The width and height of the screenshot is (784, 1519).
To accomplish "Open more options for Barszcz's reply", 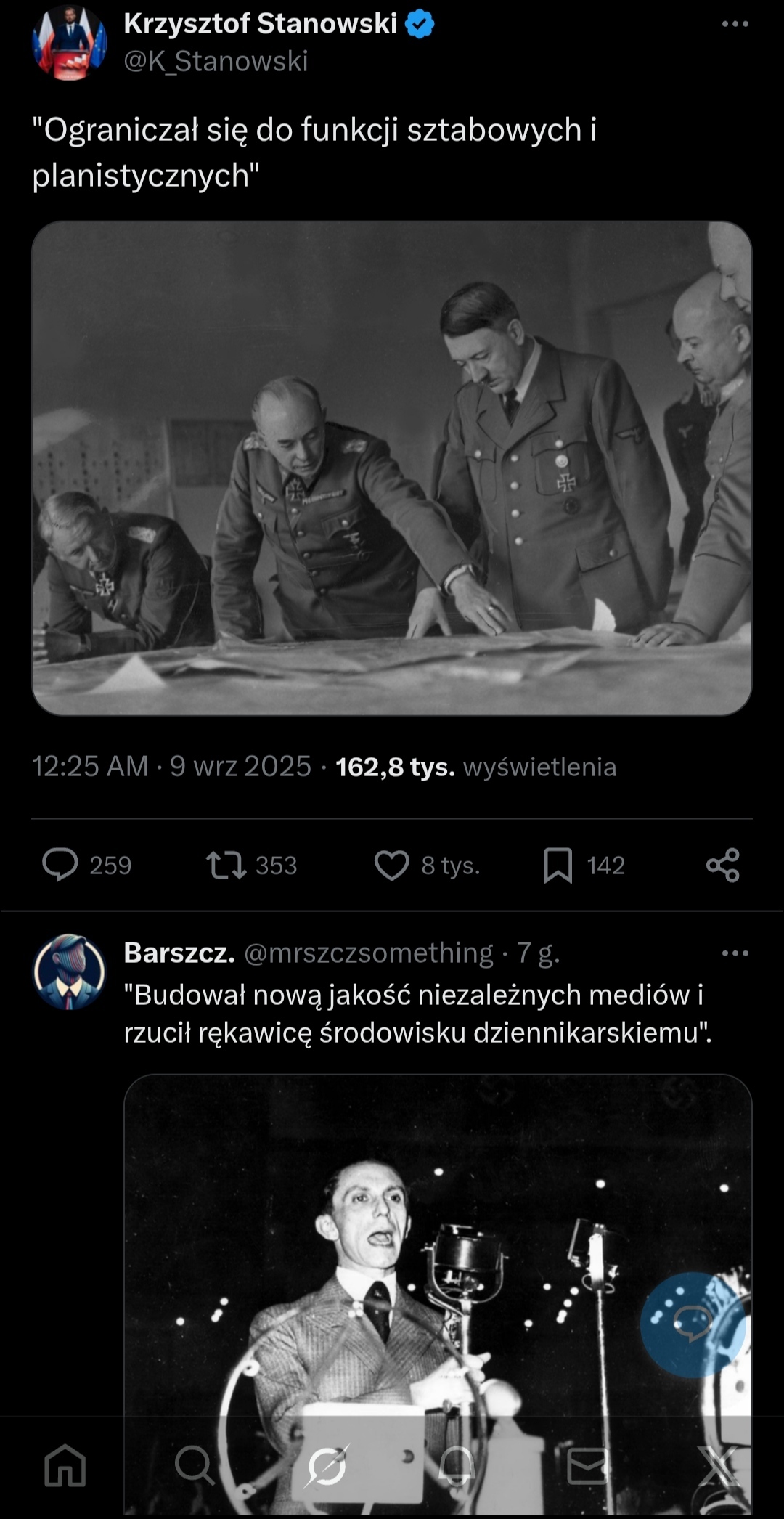I will click(735, 953).
